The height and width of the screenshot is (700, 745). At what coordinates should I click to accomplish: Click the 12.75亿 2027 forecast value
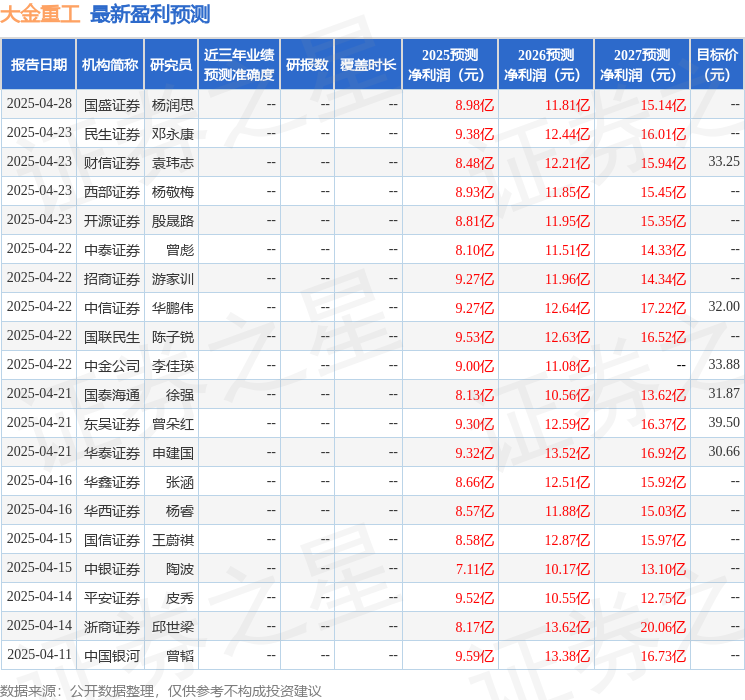tap(663, 598)
